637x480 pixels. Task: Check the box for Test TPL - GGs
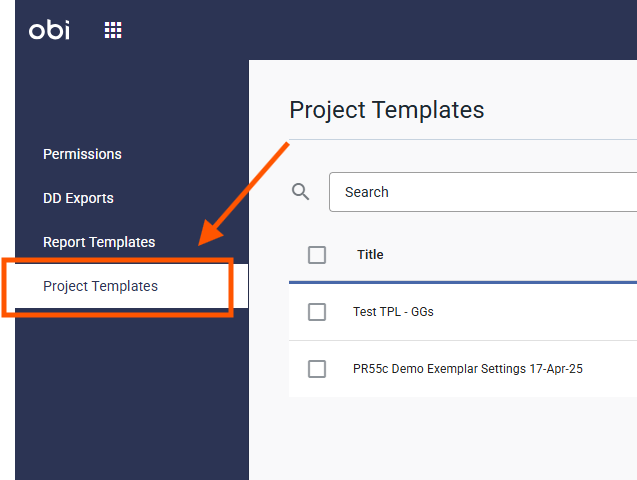click(317, 312)
